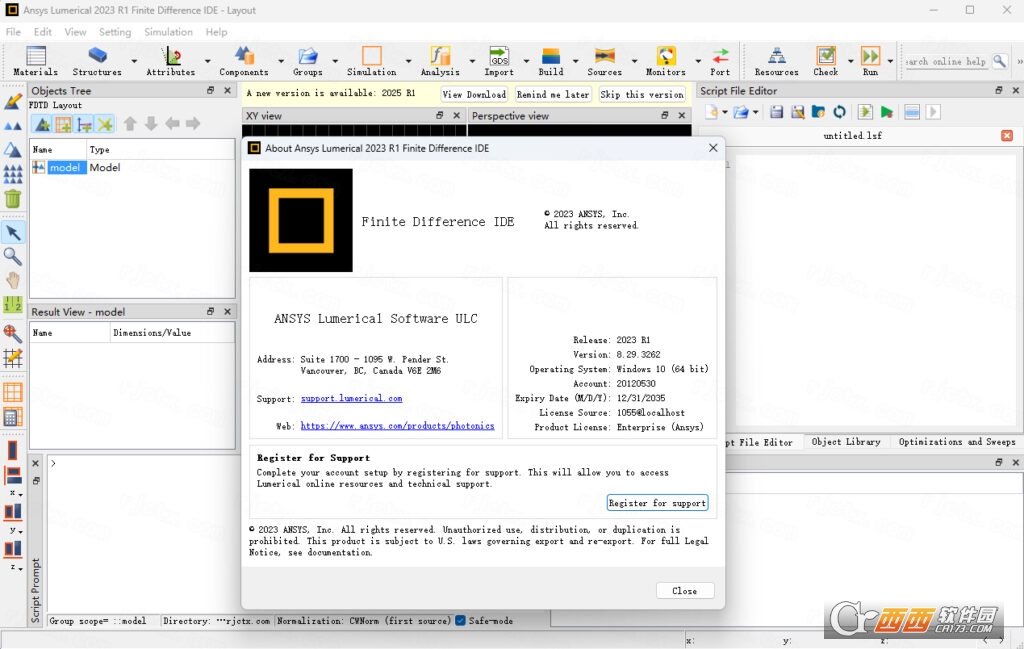Click the edit pencil icon at top of left toolbar
1024x649 pixels.
pos(12,102)
